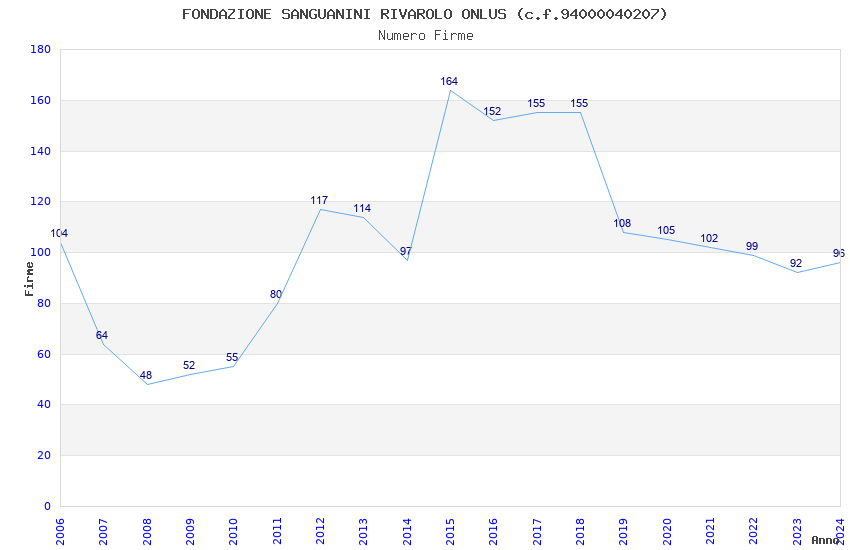Click the x-axis year 2020
The image size is (850, 550).
coord(667,531)
